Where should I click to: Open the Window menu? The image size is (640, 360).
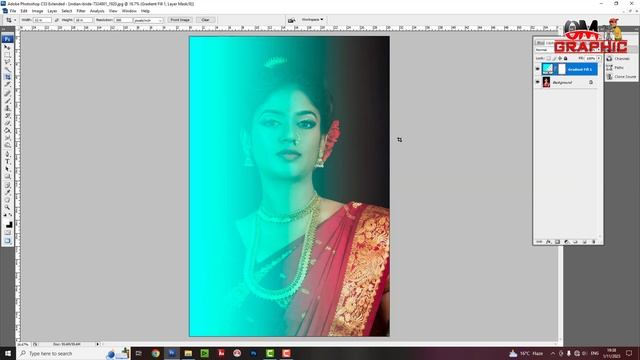129,11
